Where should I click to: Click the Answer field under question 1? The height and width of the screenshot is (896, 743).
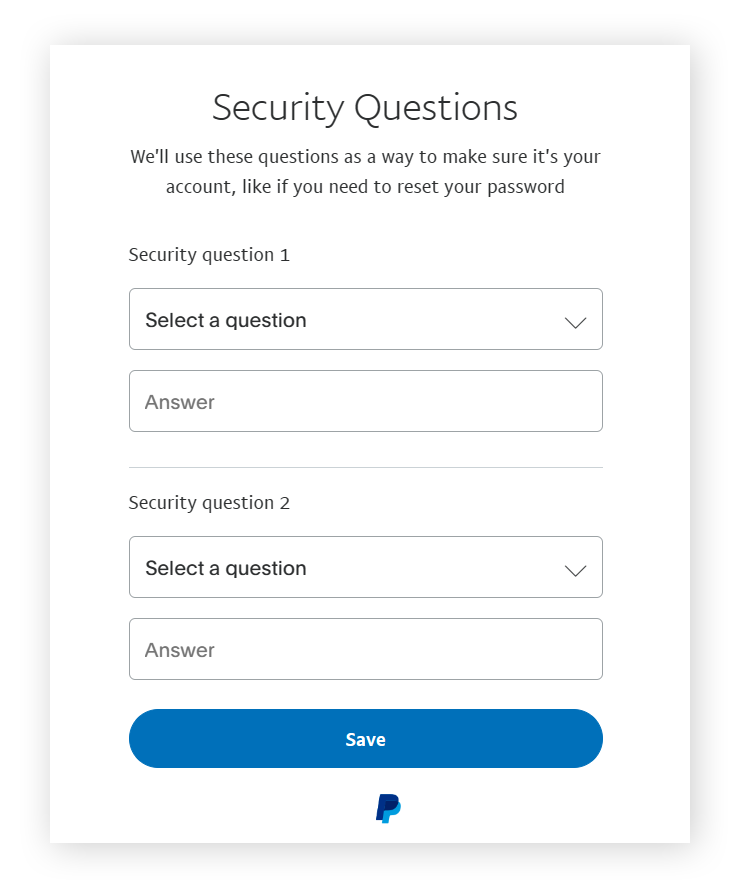click(365, 401)
